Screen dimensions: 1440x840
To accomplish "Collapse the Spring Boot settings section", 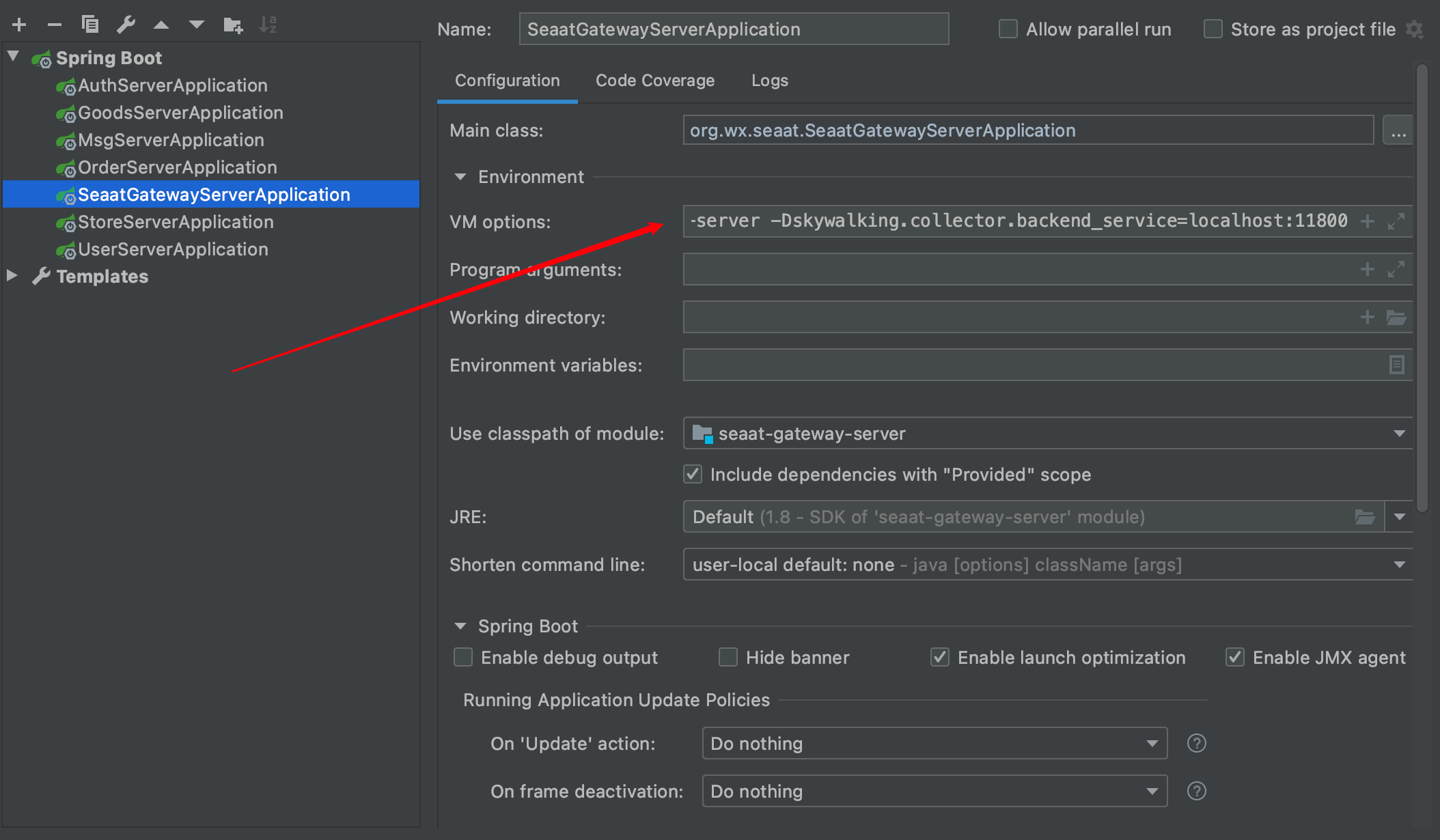I will [460, 626].
